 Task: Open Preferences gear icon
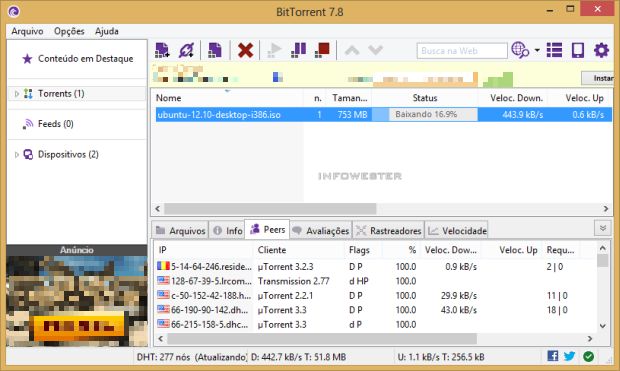(601, 50)
